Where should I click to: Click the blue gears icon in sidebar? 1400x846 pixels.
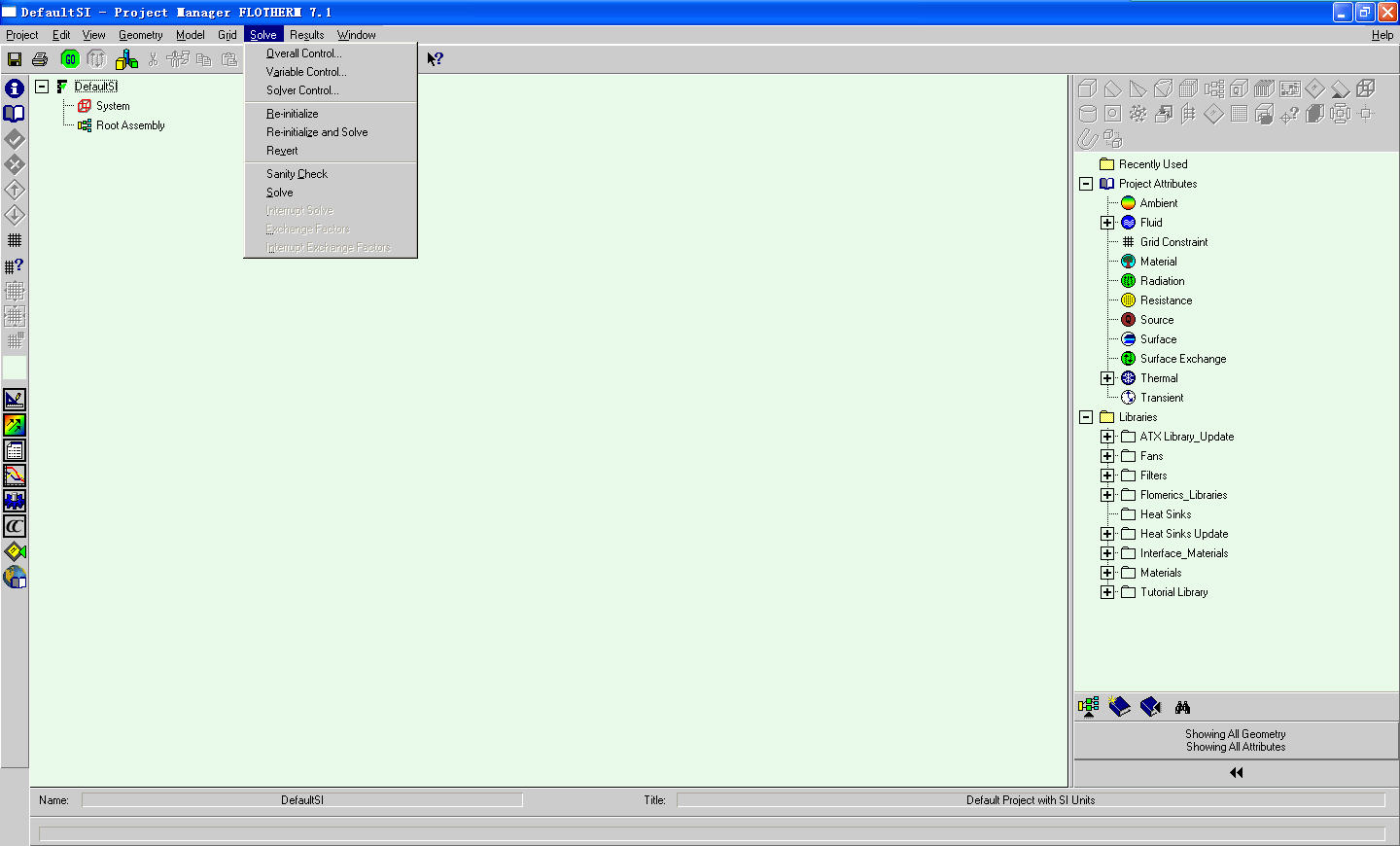point(15,501)
